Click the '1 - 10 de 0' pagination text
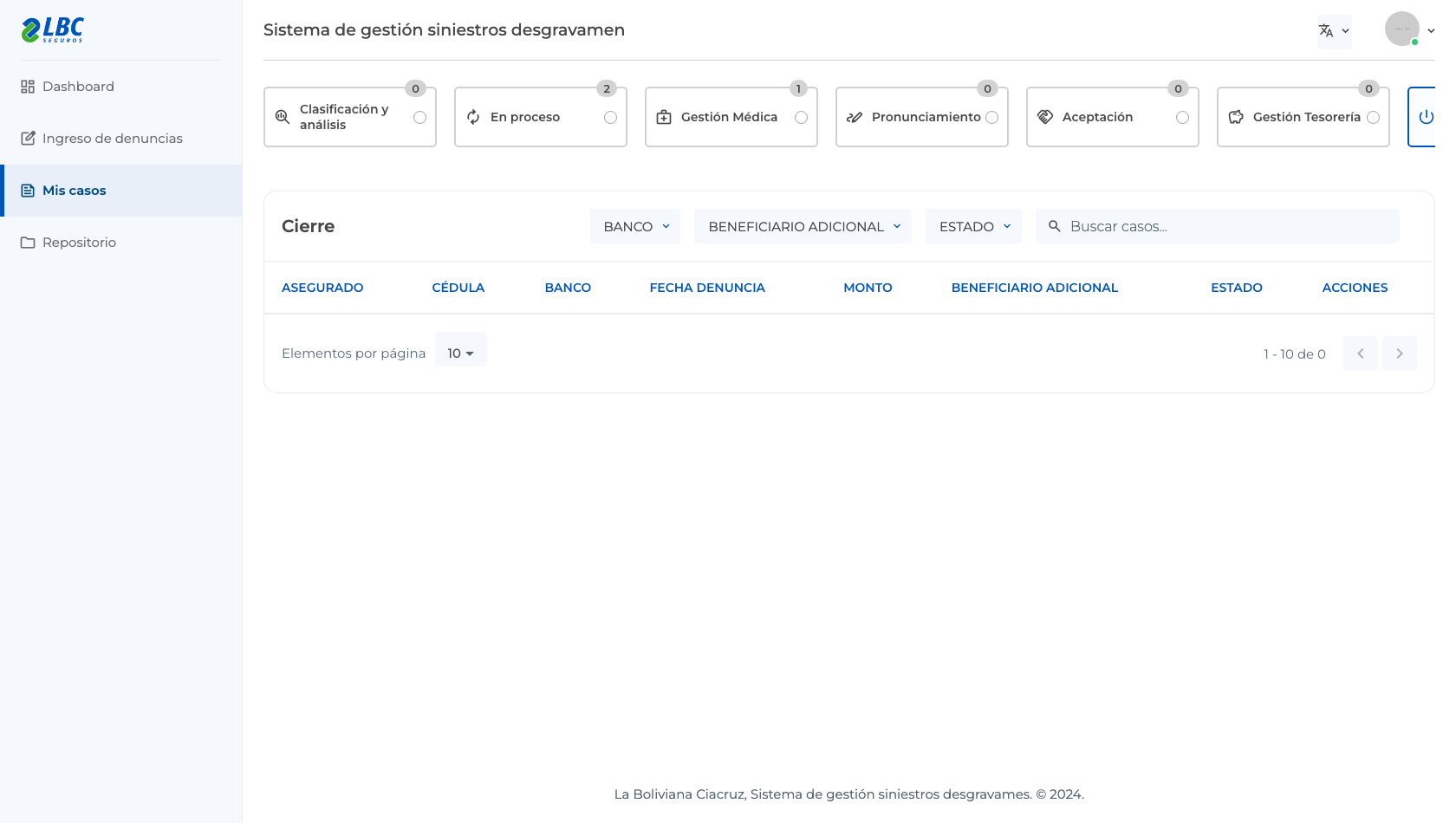Image resolution: width=1456 pixels, height=823 pixels. pyautogui.click(x=1295, y=353)
